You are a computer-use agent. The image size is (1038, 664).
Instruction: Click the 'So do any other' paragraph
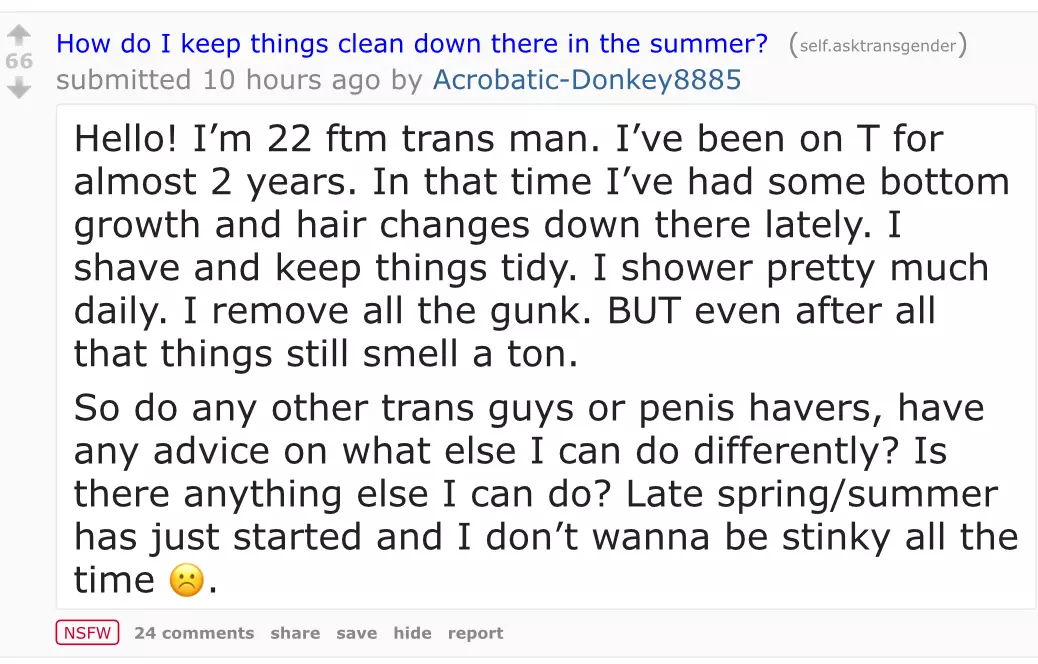coord(540,494)
